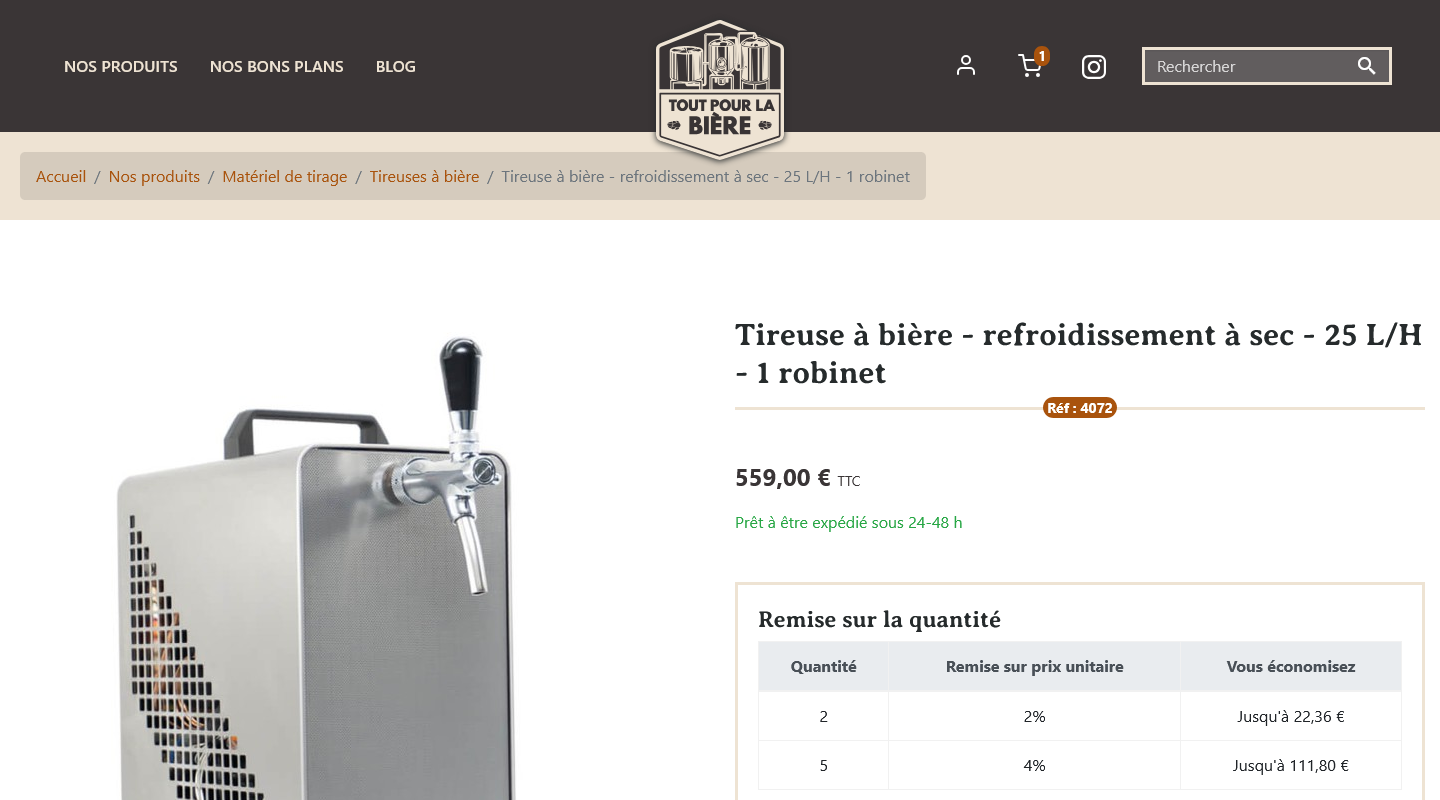
Task: Open the shopping cart icon
Action: [1029, 66]
